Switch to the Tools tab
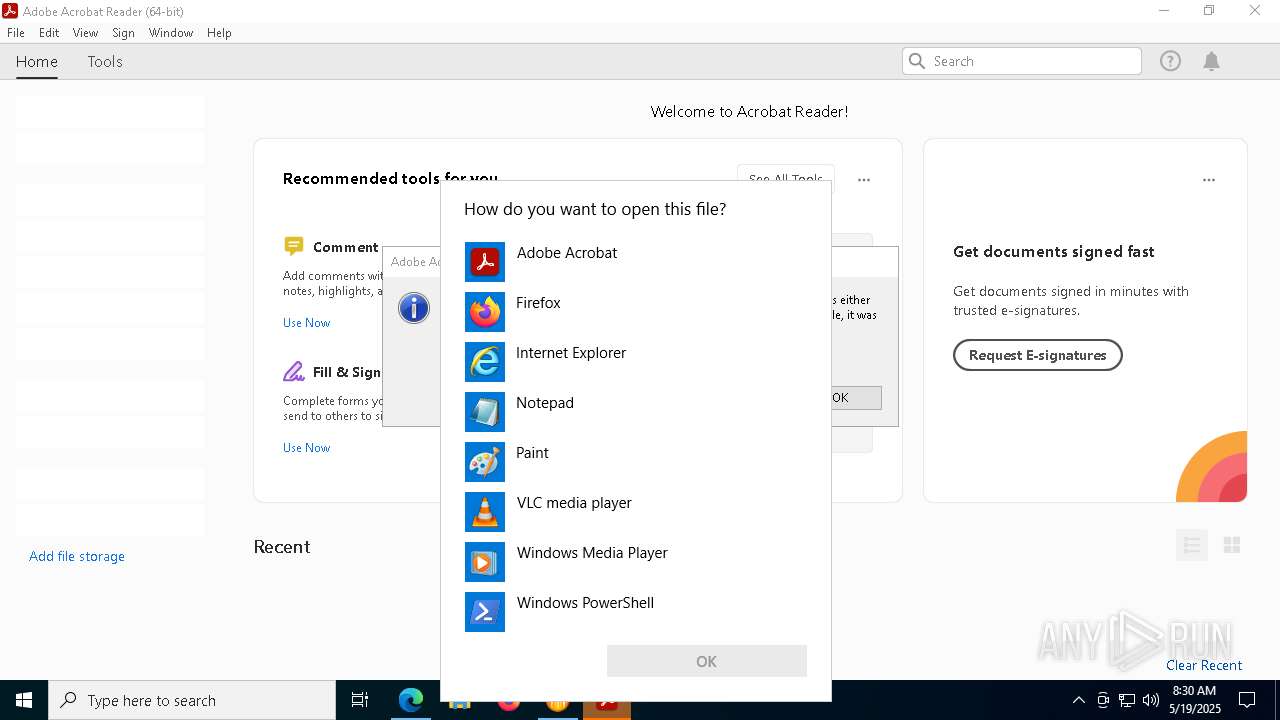Screen dimensions: 1280x720 [x=105, y=61]
